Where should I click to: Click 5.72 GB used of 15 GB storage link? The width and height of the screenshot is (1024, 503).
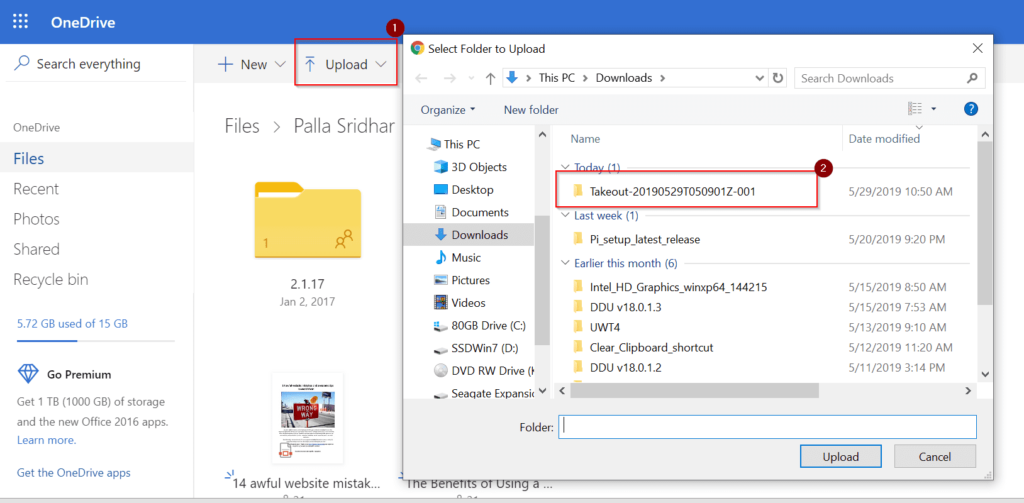(x=72, y=323)
